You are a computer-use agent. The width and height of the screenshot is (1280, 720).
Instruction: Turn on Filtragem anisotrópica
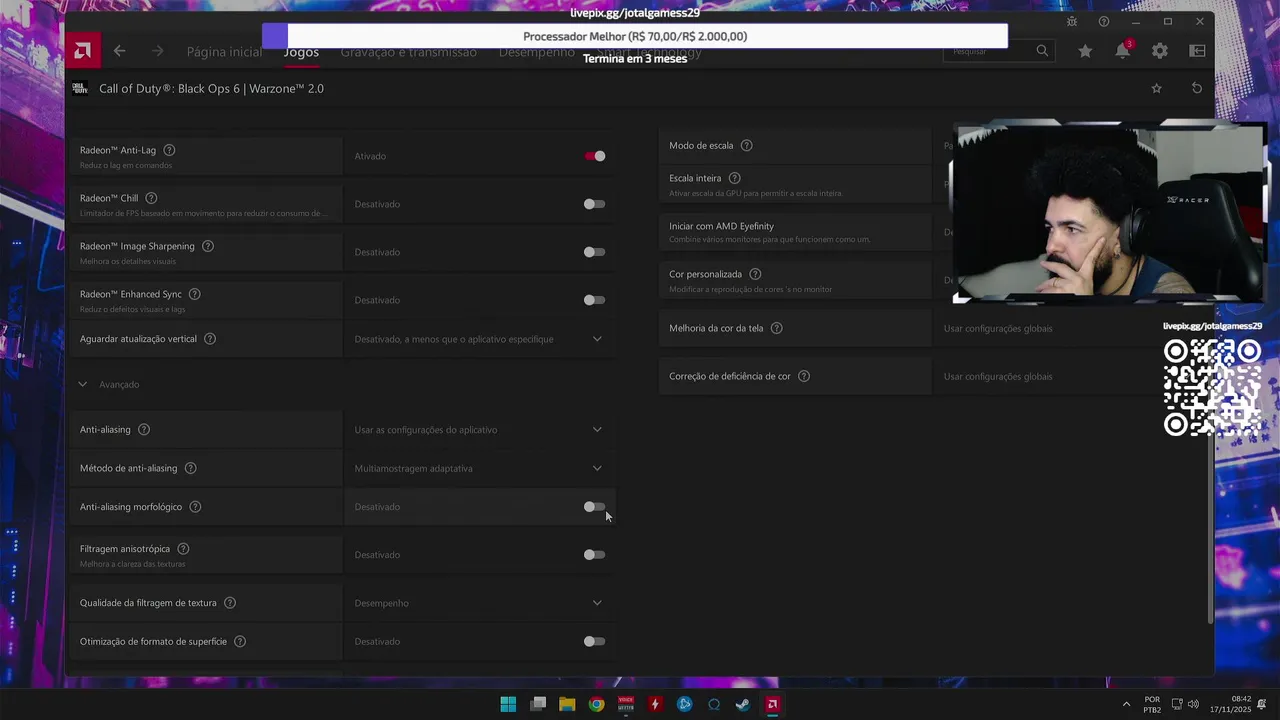(x=595, y=555)
